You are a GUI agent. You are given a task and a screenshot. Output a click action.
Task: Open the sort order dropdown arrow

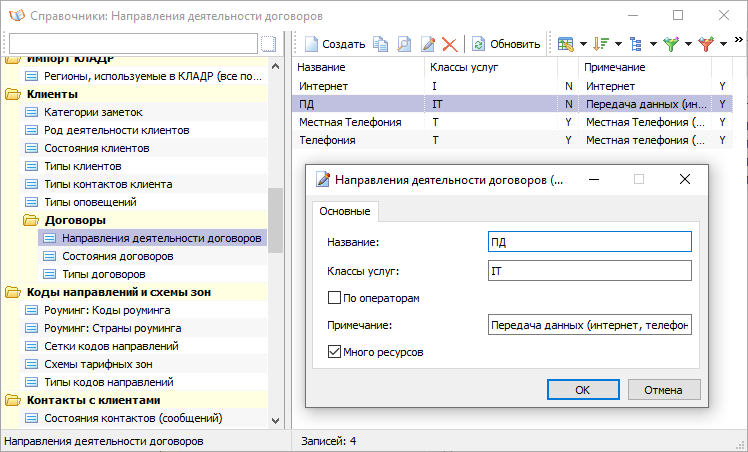point(618,44)
